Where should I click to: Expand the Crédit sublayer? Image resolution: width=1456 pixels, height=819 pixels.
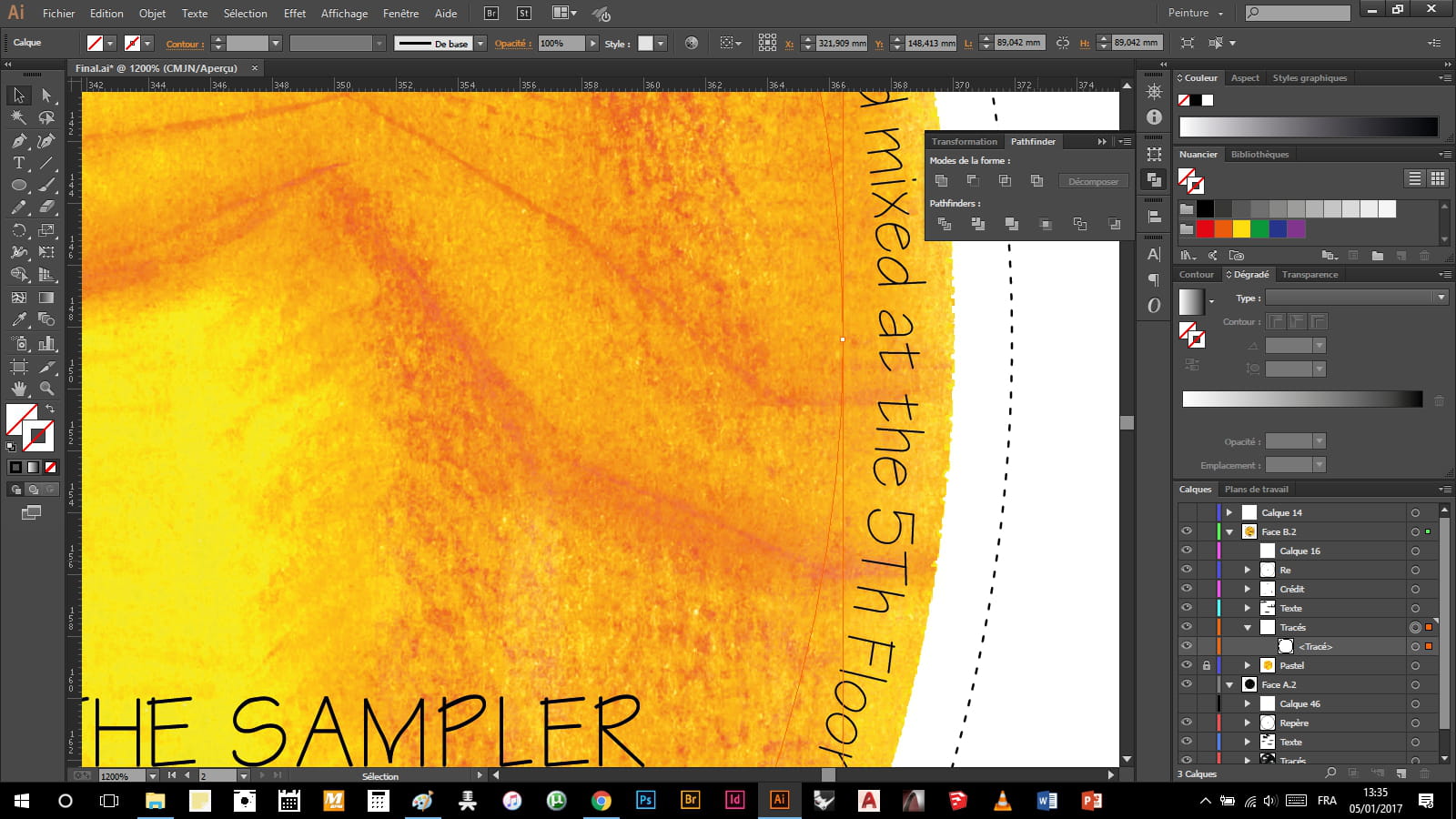(x=1248, y=589)
